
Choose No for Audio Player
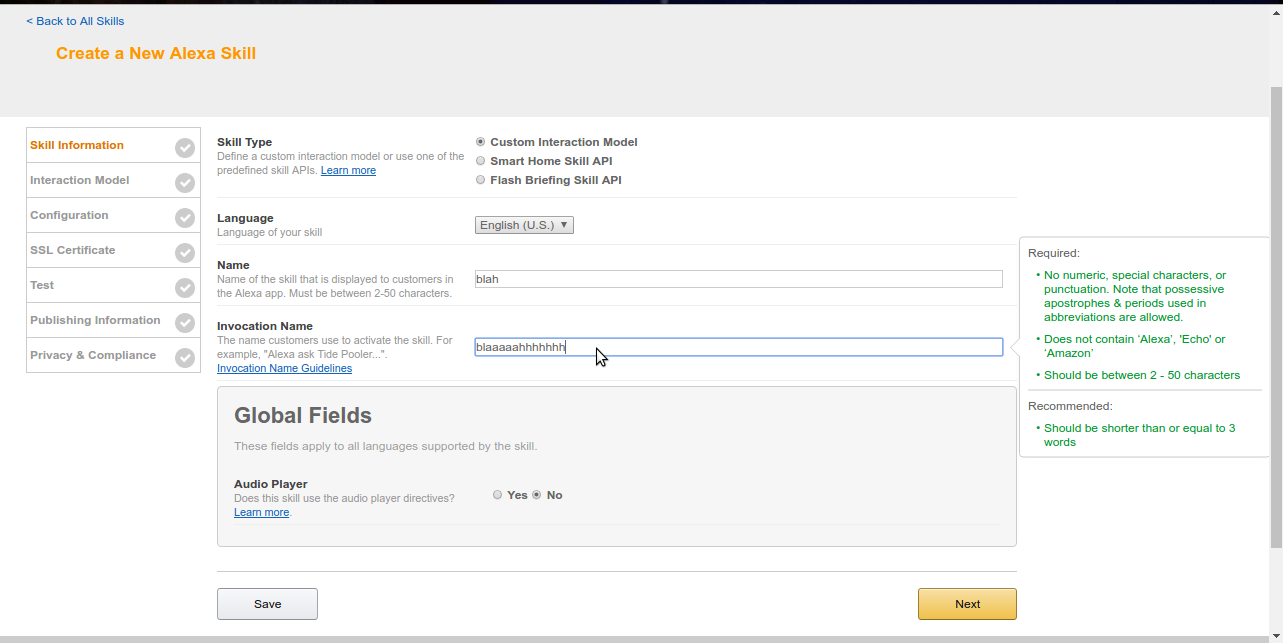pos(537,495)
